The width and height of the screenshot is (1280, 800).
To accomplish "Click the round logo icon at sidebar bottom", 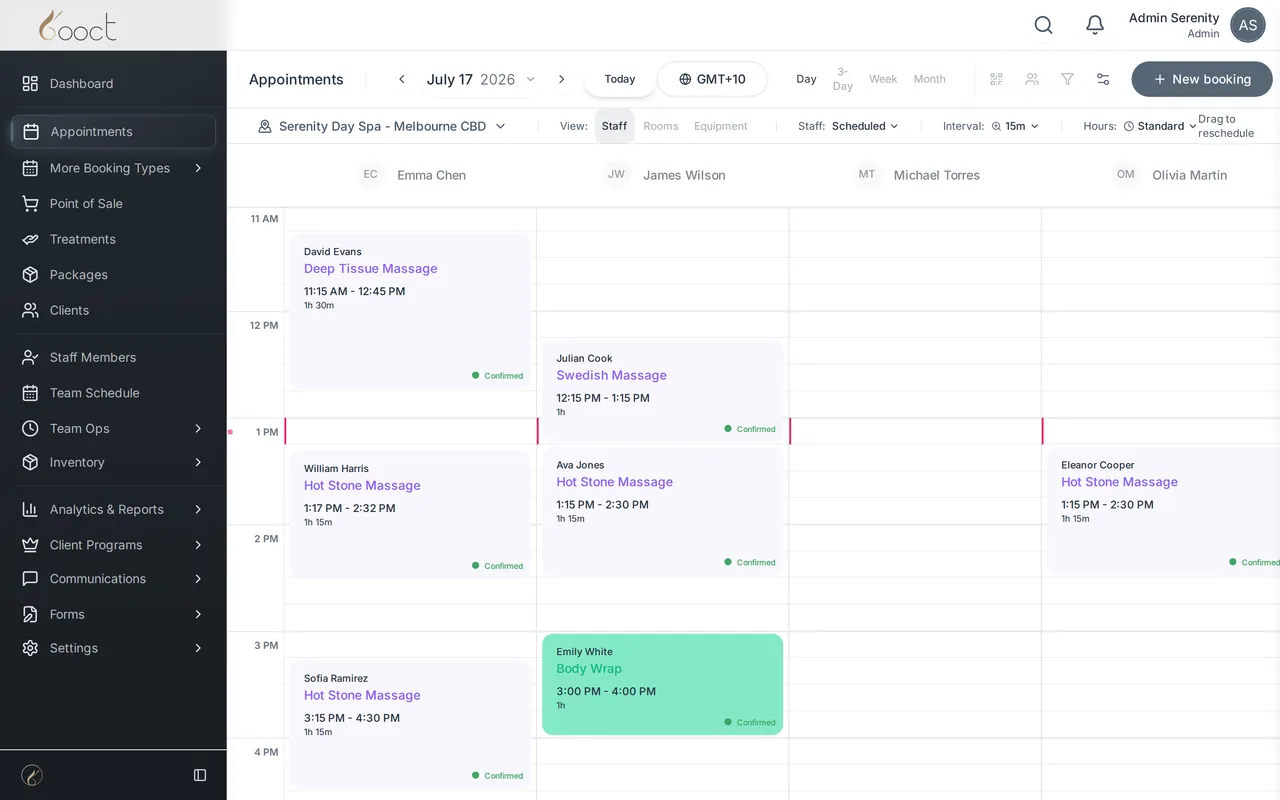I will [x=32, y=775].
